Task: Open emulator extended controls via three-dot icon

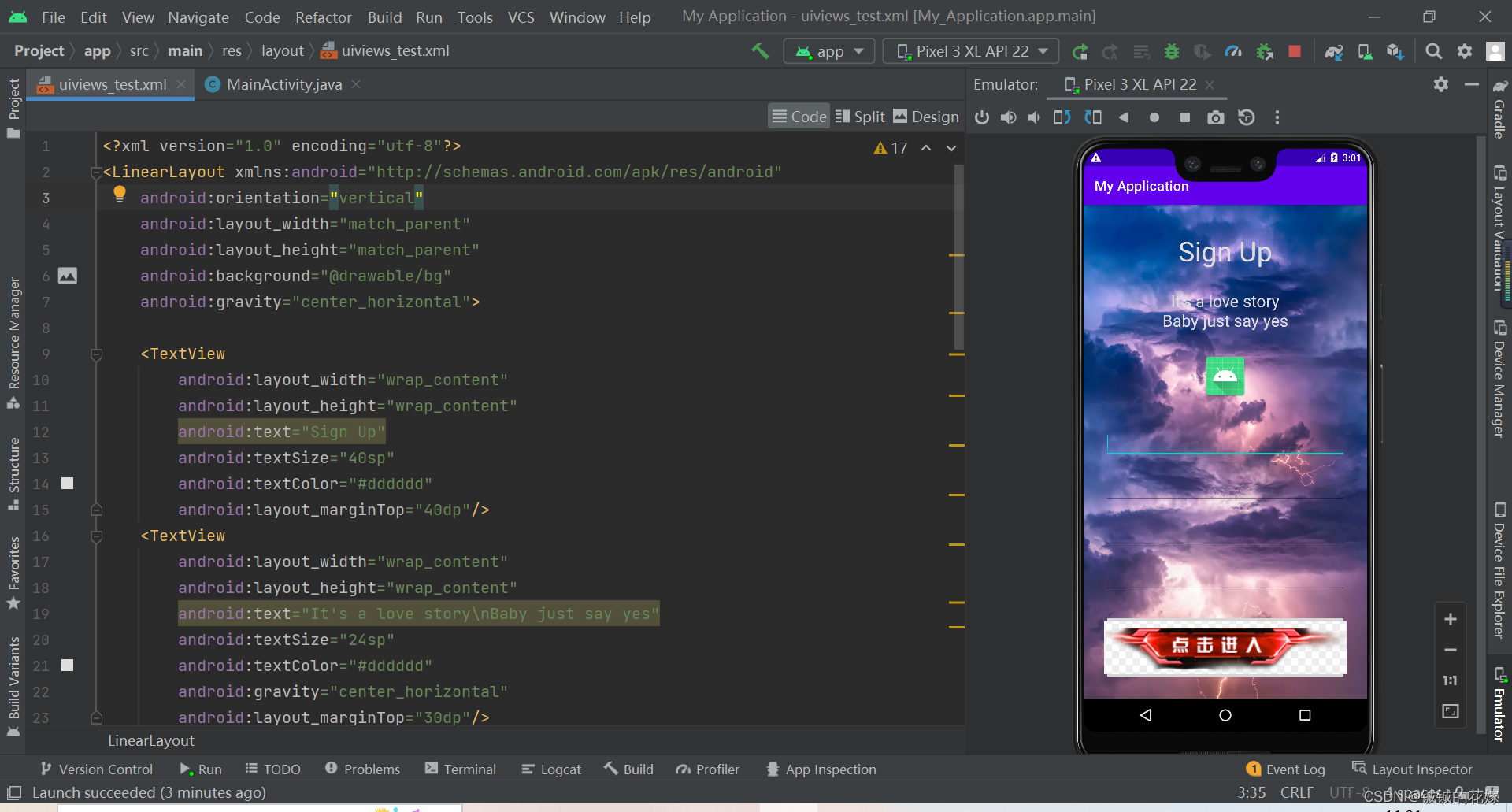Action: [x=1277, y=117]
